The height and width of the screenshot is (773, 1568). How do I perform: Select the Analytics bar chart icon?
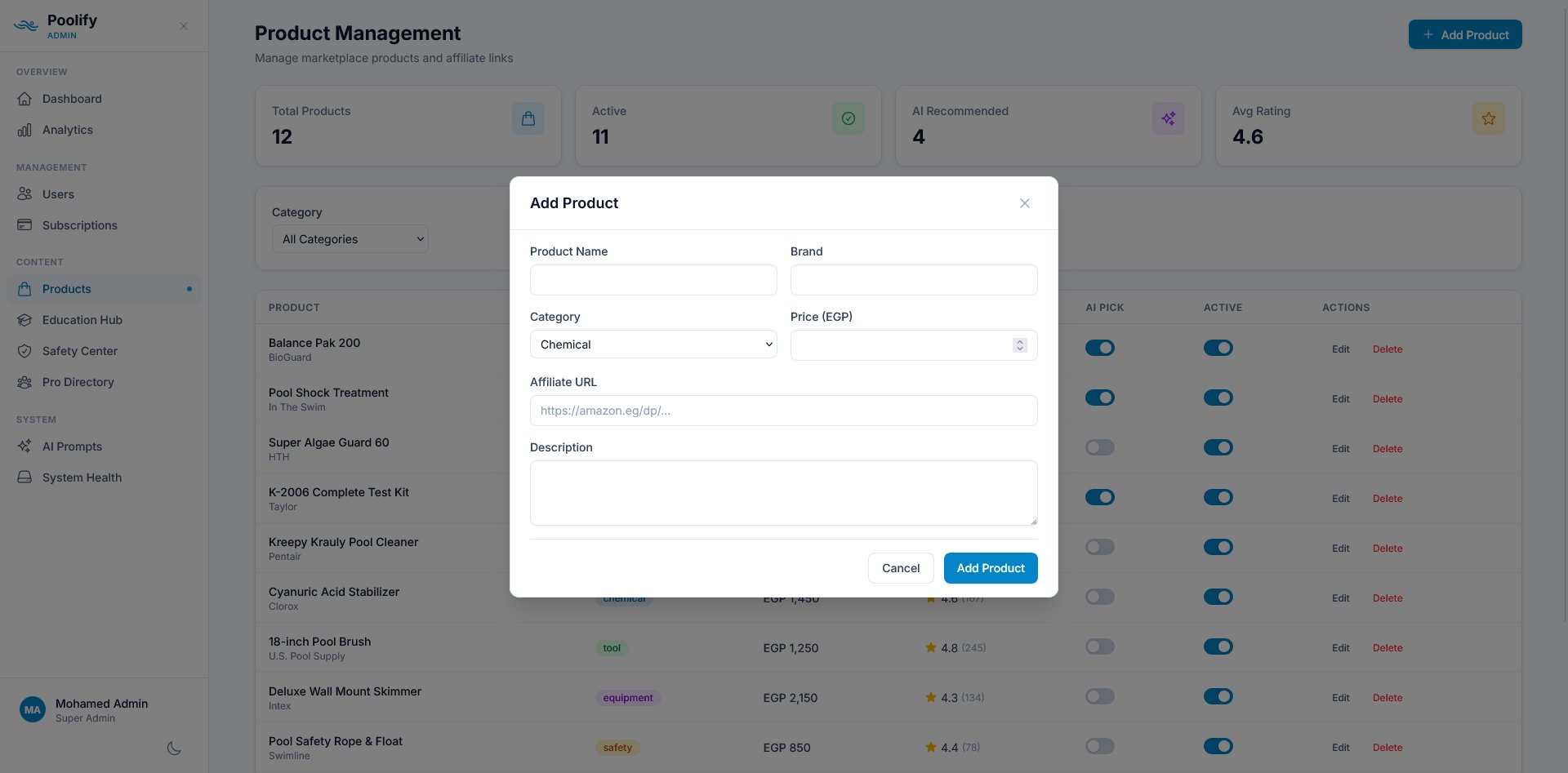(x=25, y=130)
